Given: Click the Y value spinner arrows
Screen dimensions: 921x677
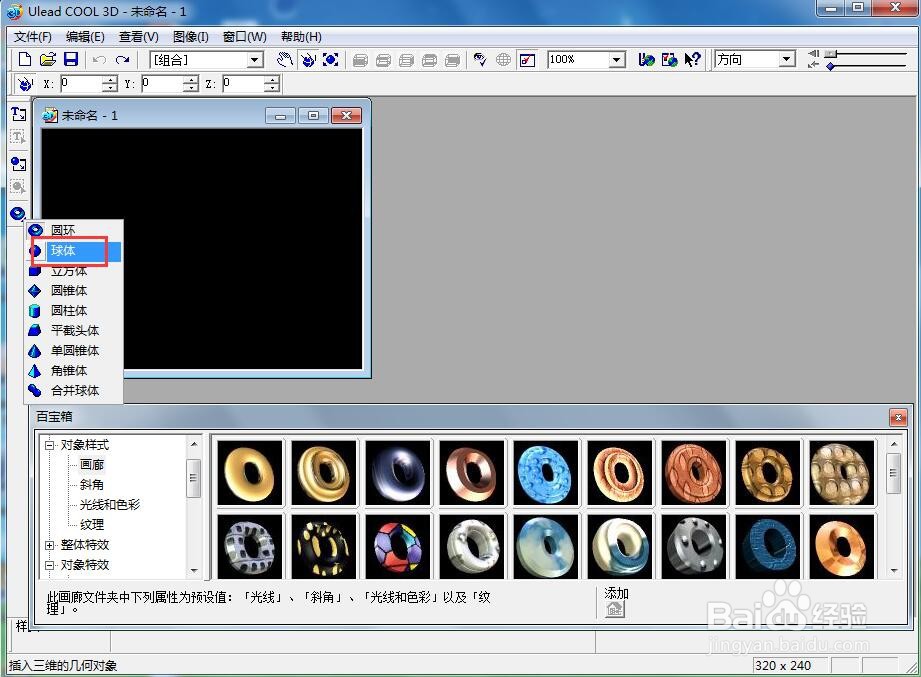Looking at the screenshot, I should pos(190,84).
